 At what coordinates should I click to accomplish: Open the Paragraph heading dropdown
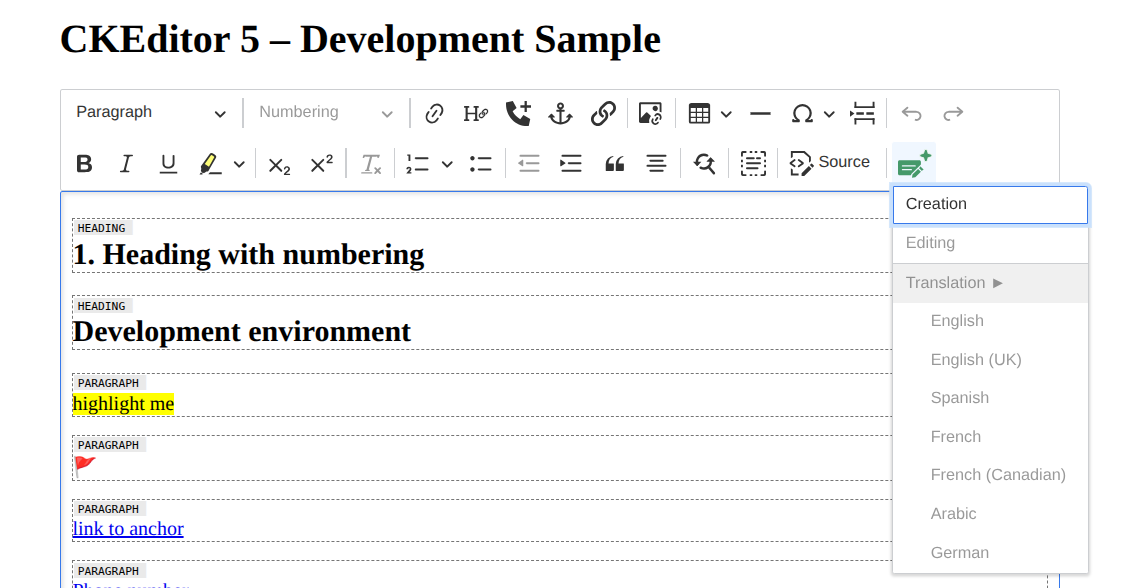[151, 113]
